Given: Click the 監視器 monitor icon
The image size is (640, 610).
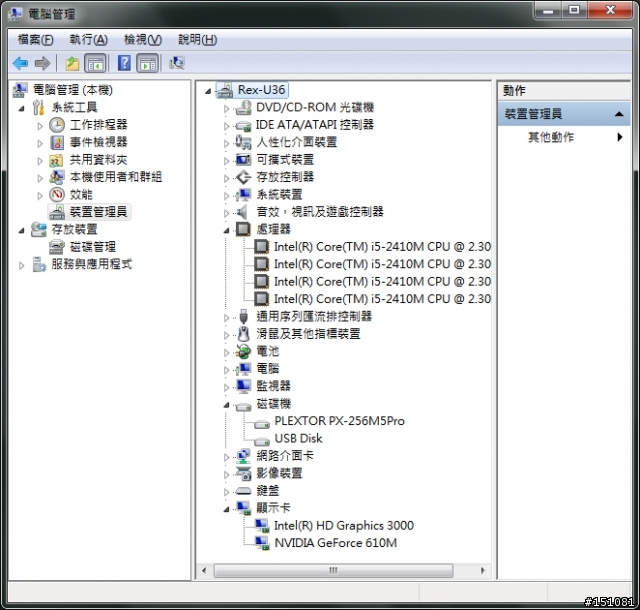Looking at the screenshot, I should [x=244, y=386].
